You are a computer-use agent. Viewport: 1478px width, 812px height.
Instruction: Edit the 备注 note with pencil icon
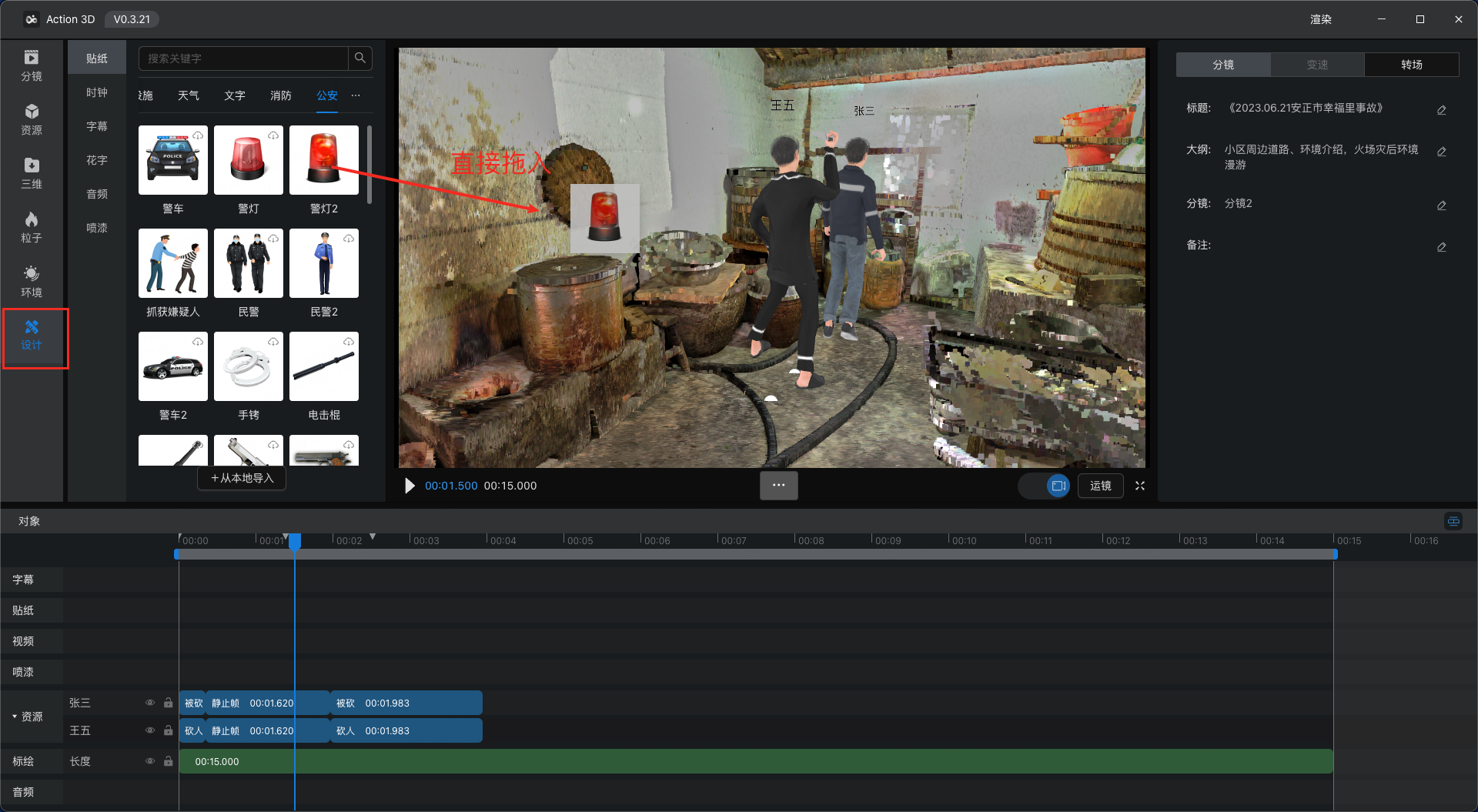pos(1442,247)
